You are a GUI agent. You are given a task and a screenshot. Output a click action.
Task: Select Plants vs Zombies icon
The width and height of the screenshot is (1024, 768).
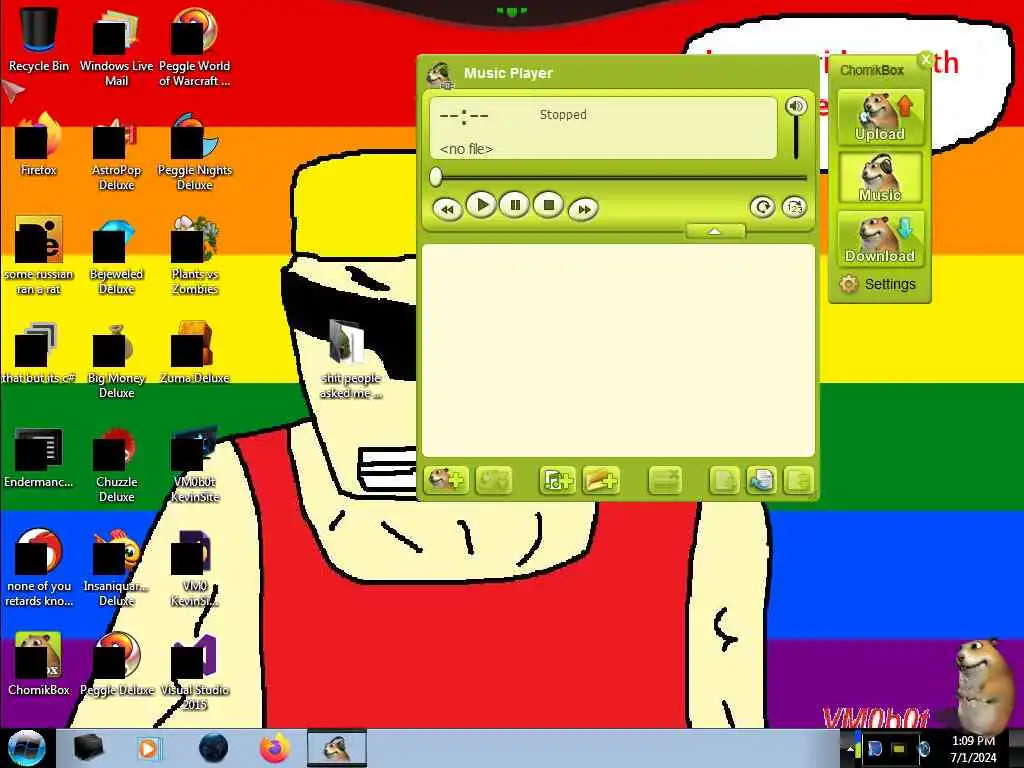[x=195, y=256]
